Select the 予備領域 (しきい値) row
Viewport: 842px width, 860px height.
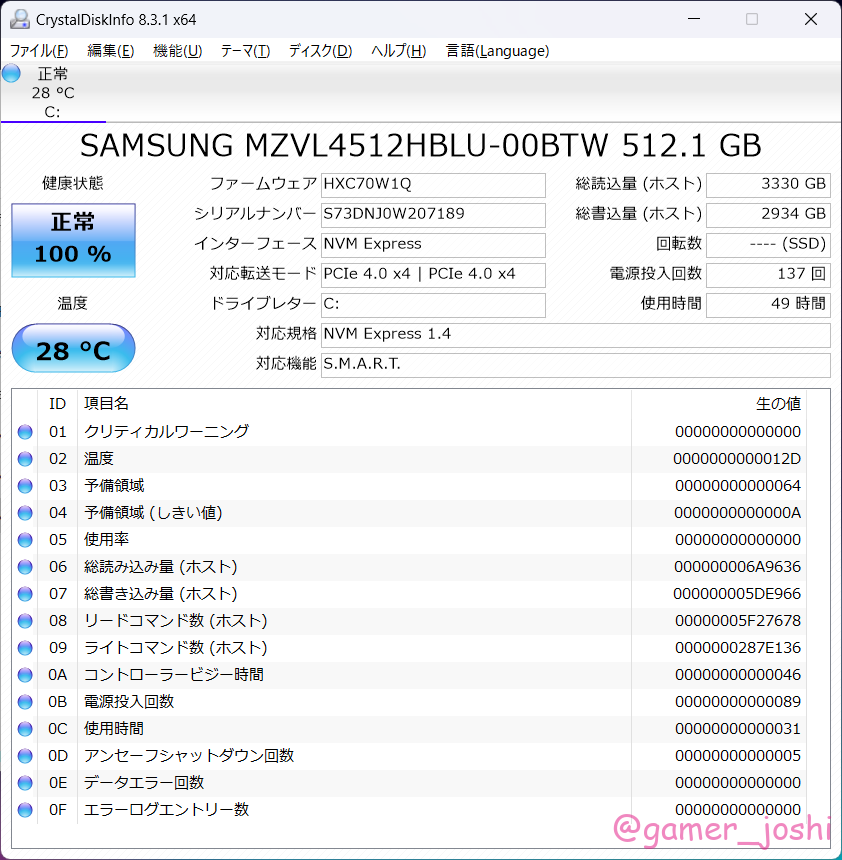(409, 513)
